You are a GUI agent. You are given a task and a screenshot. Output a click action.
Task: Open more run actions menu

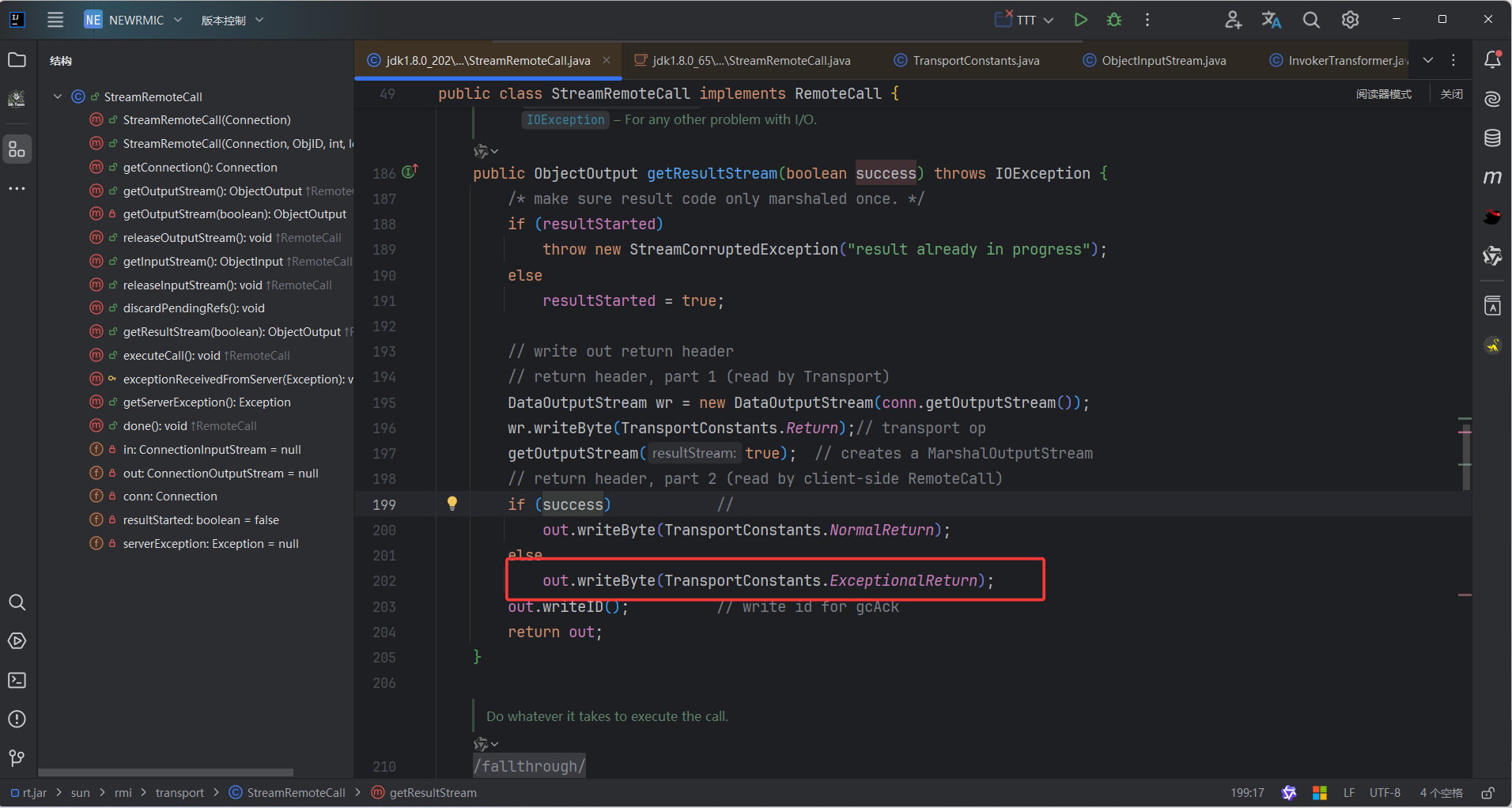(1147, 20)
